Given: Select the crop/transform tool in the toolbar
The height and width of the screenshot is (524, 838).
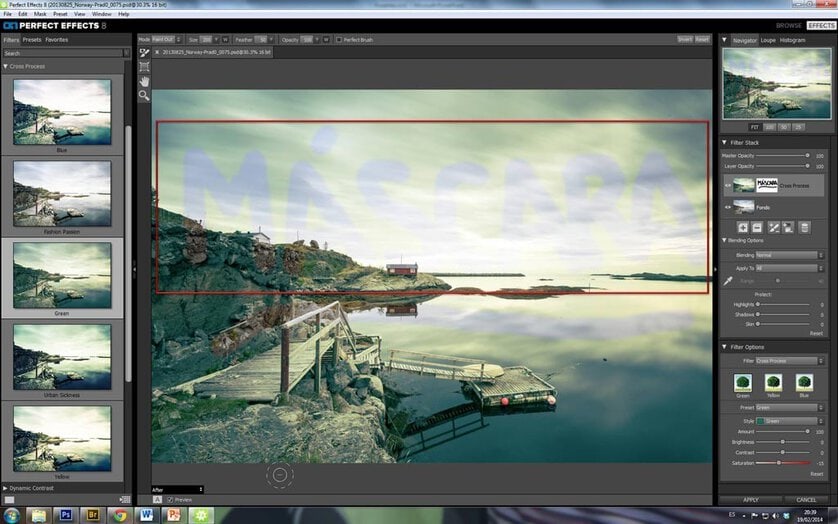Looking at the screenshot, I should (144, 67).
